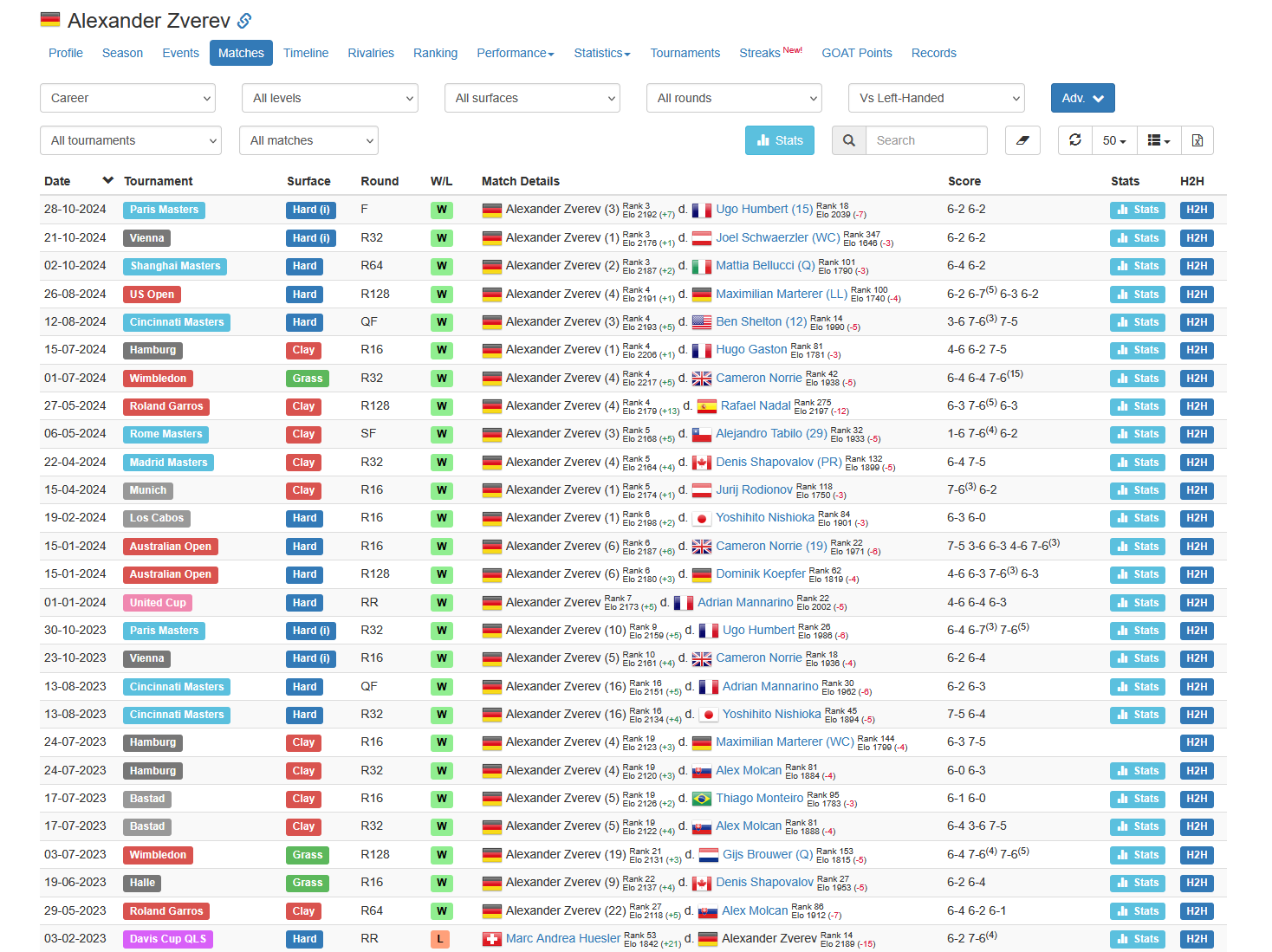Click the Spanish flag beside Rafael Nadal

click(707, 406)
